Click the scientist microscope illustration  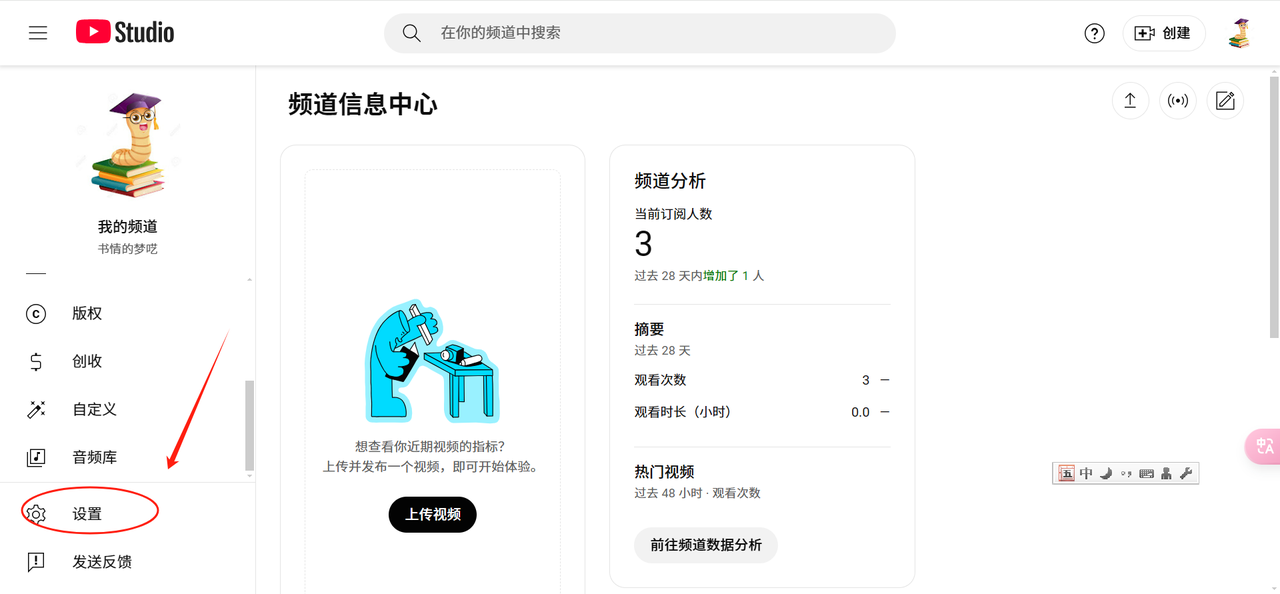tap(431, 362)
